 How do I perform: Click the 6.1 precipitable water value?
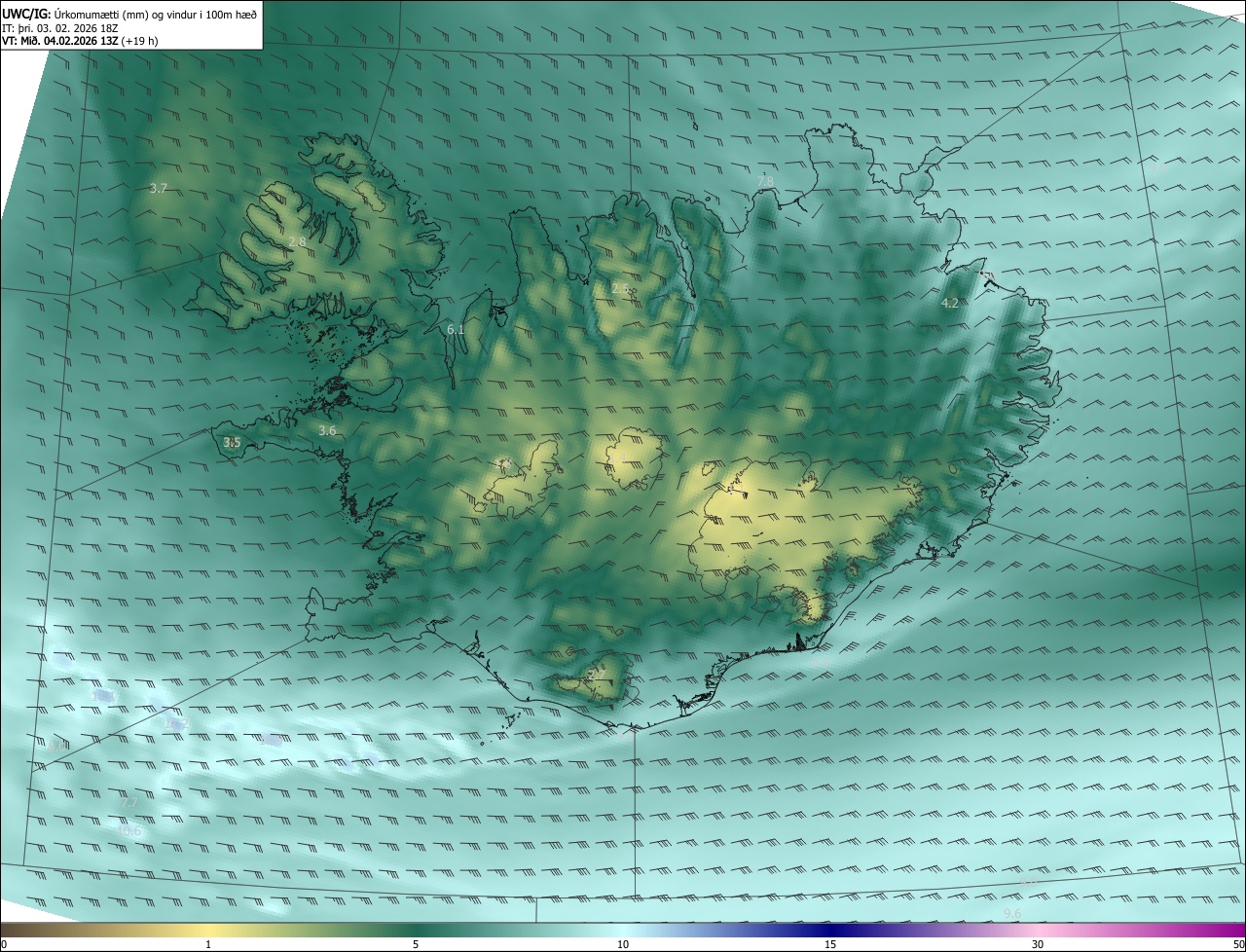click(x=456, y=330)
